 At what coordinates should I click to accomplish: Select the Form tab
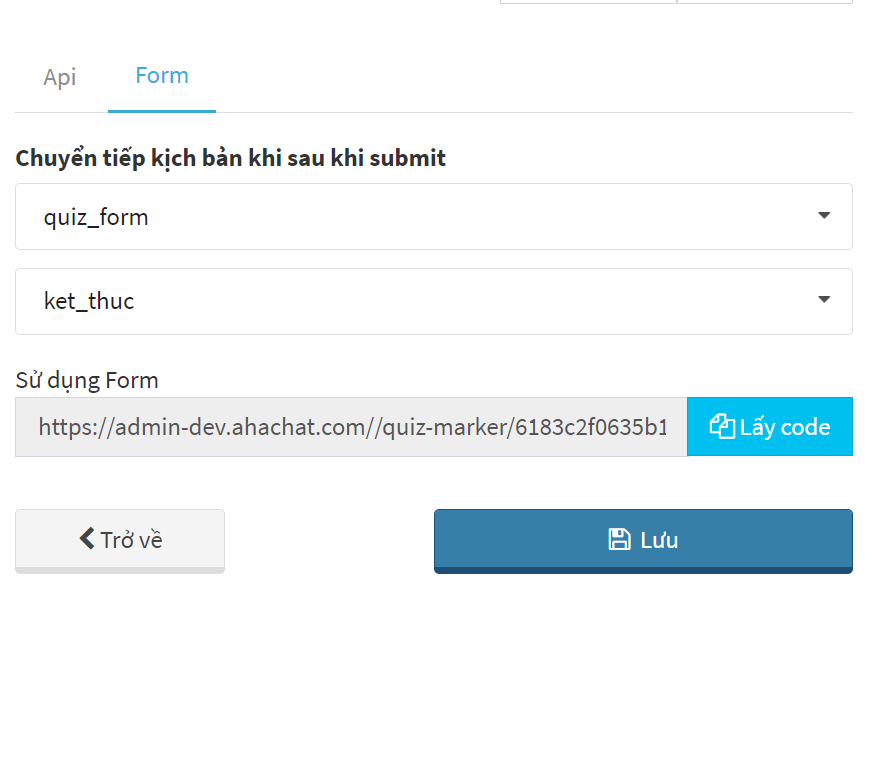(x=162, y=76)
